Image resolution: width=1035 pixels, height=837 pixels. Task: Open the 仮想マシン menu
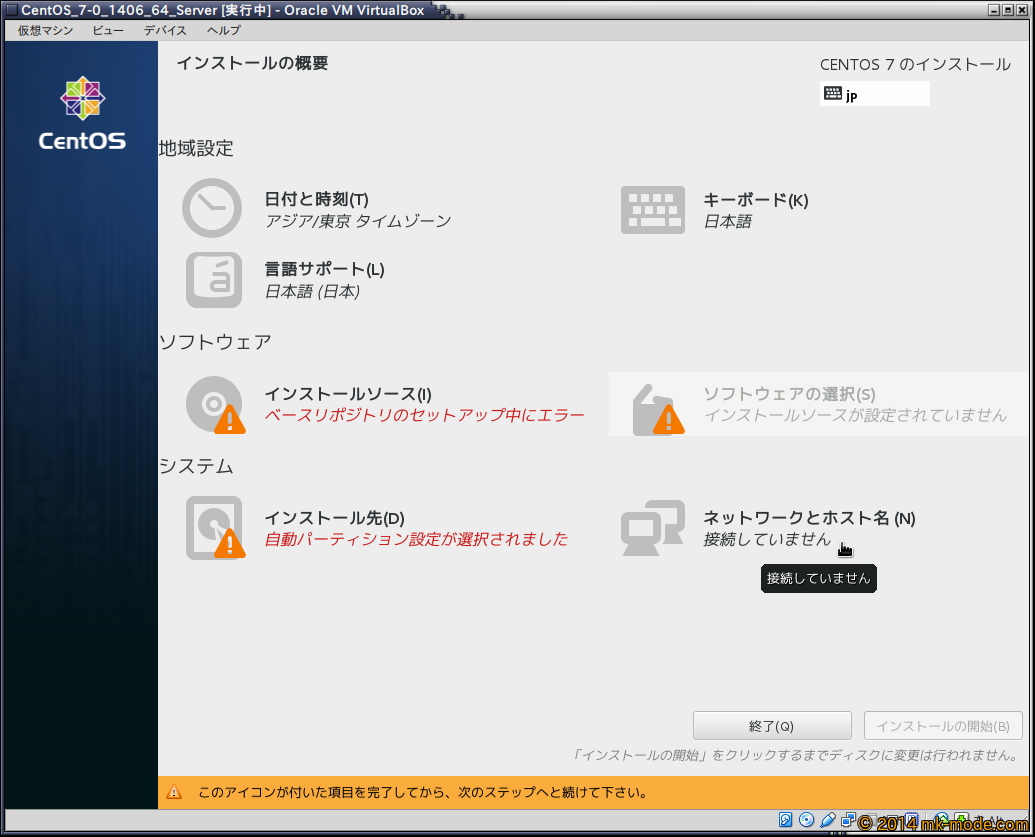click(x=45, y=30)
